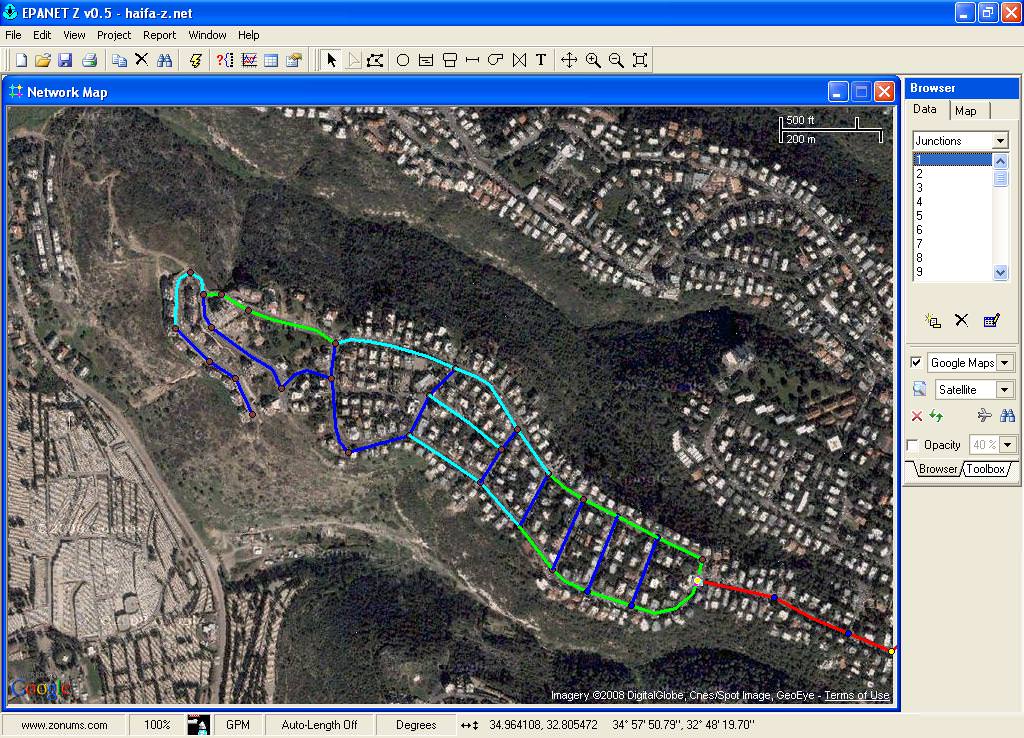Viewport: 1024px width, 738px height.
Task: Select the Add Label T tool
Action: click(x=541, y=61)
